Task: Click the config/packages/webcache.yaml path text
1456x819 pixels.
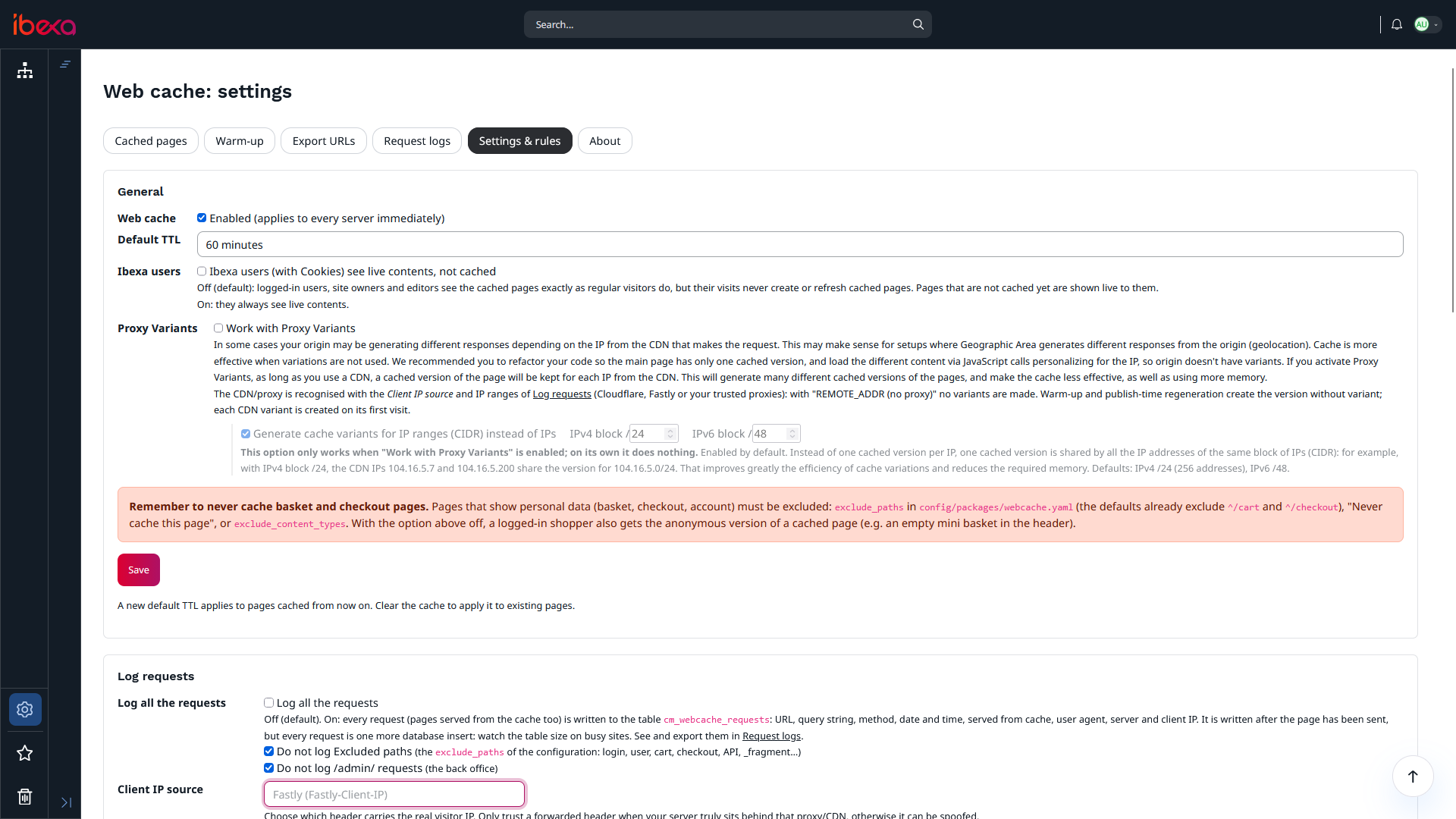Action: click(x=996, y=507)
